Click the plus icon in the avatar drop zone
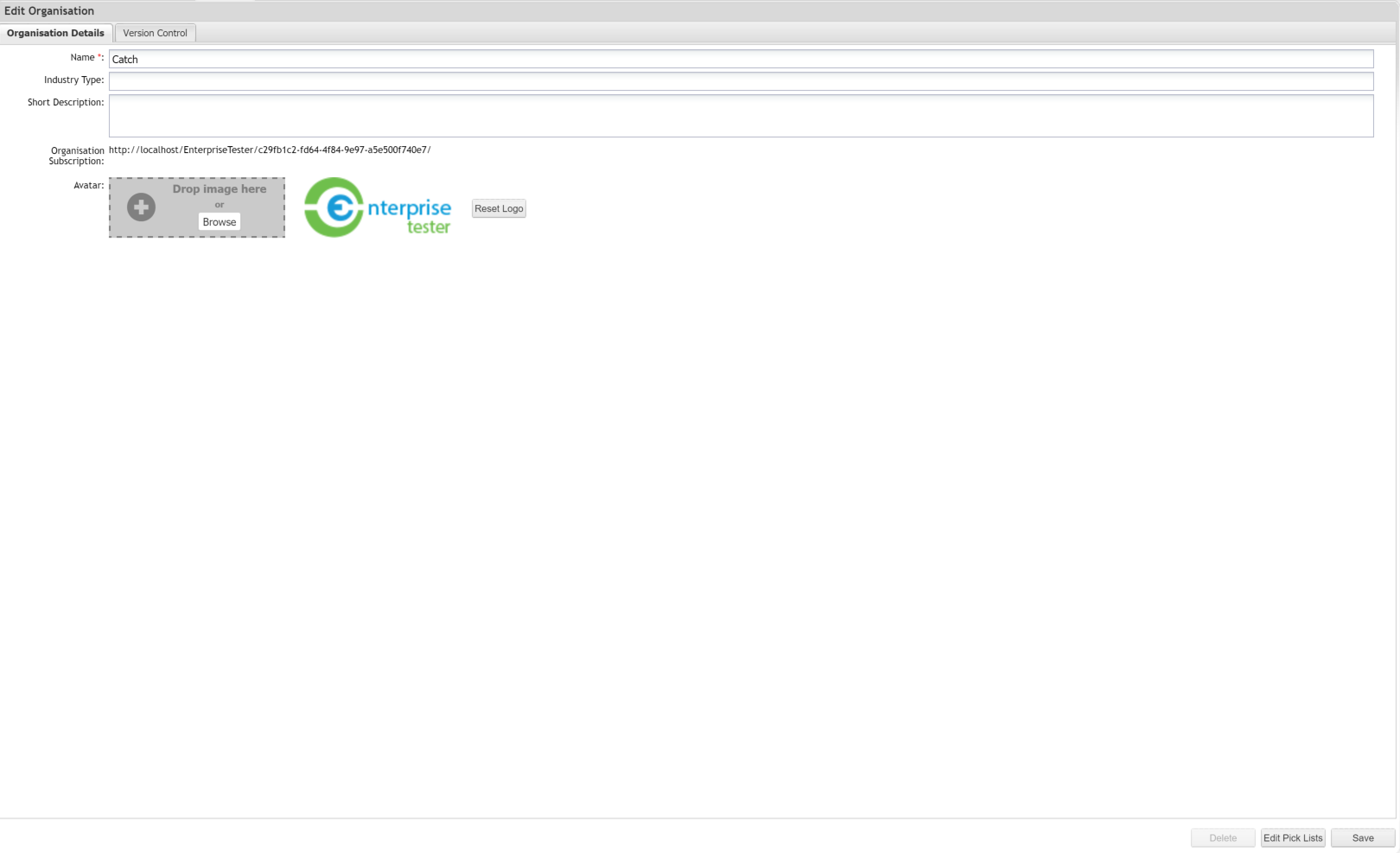1400x853 pixels. [x=141, y=207]
